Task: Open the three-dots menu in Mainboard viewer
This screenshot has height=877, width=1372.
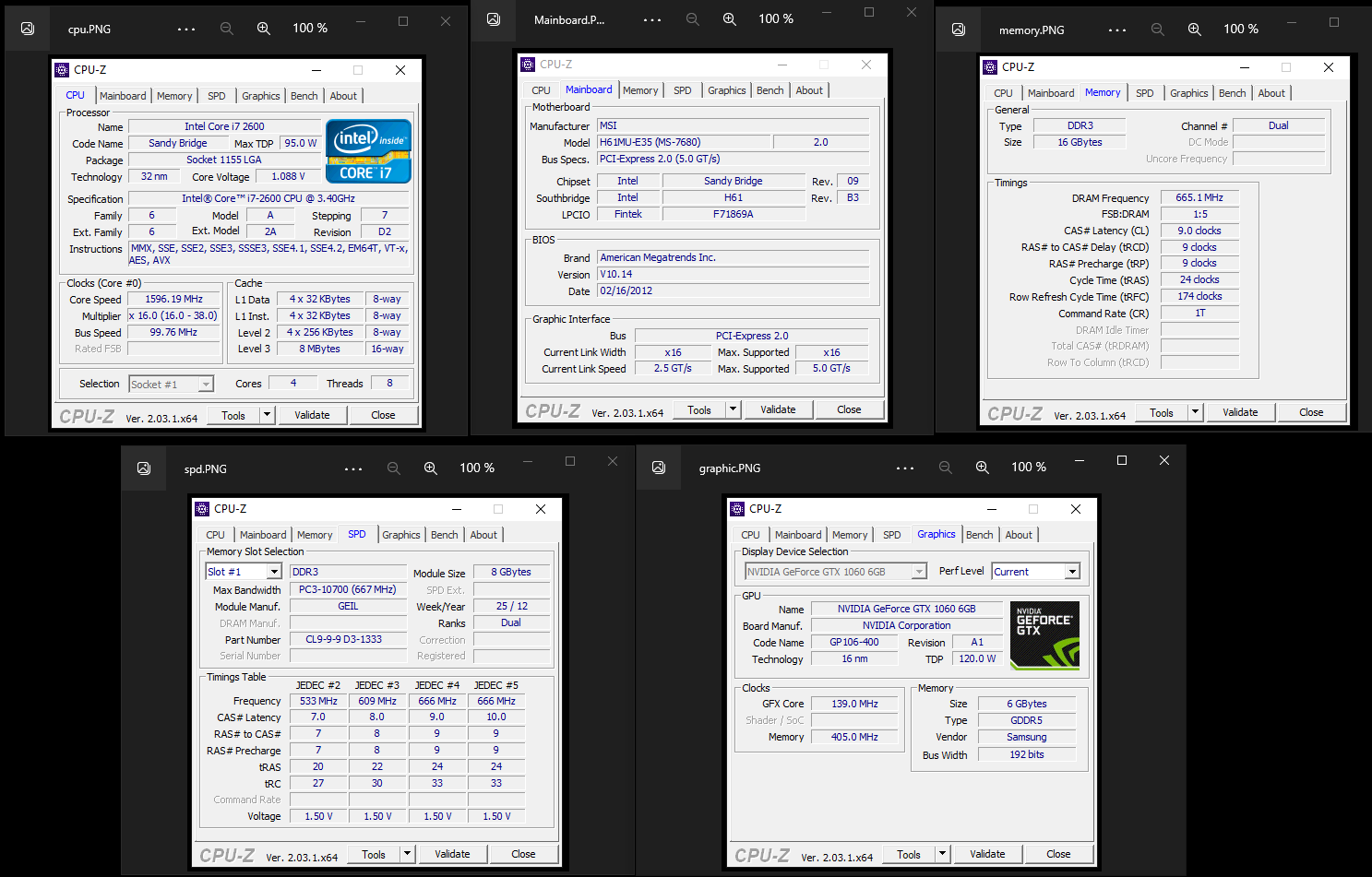Action: (x=652, y=19)
